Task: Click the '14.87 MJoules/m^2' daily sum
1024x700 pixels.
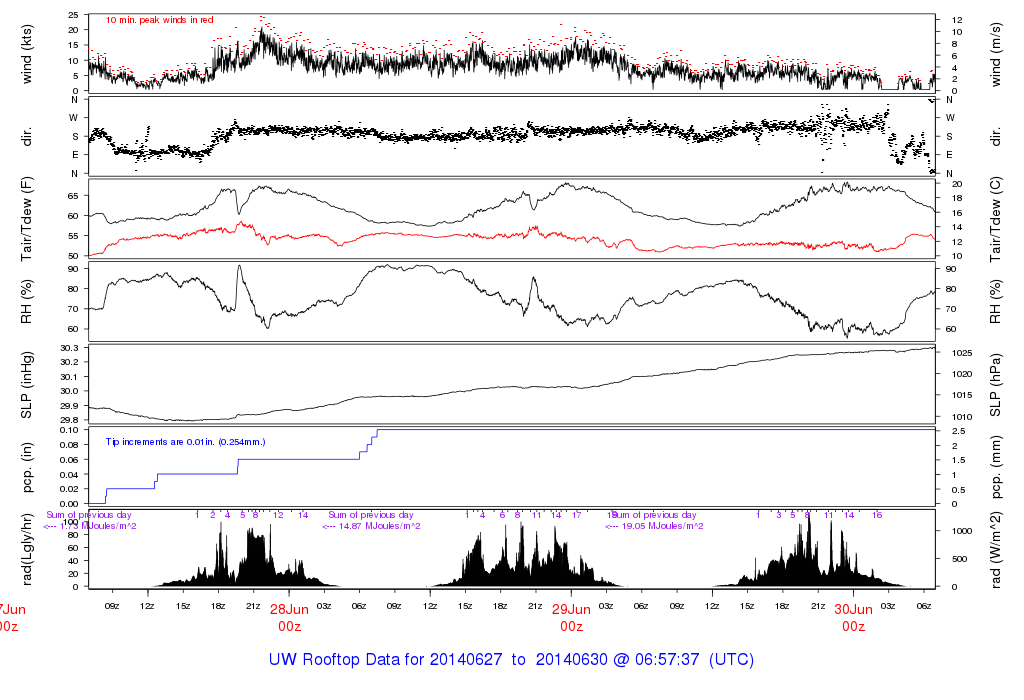Action: [378, 526]
